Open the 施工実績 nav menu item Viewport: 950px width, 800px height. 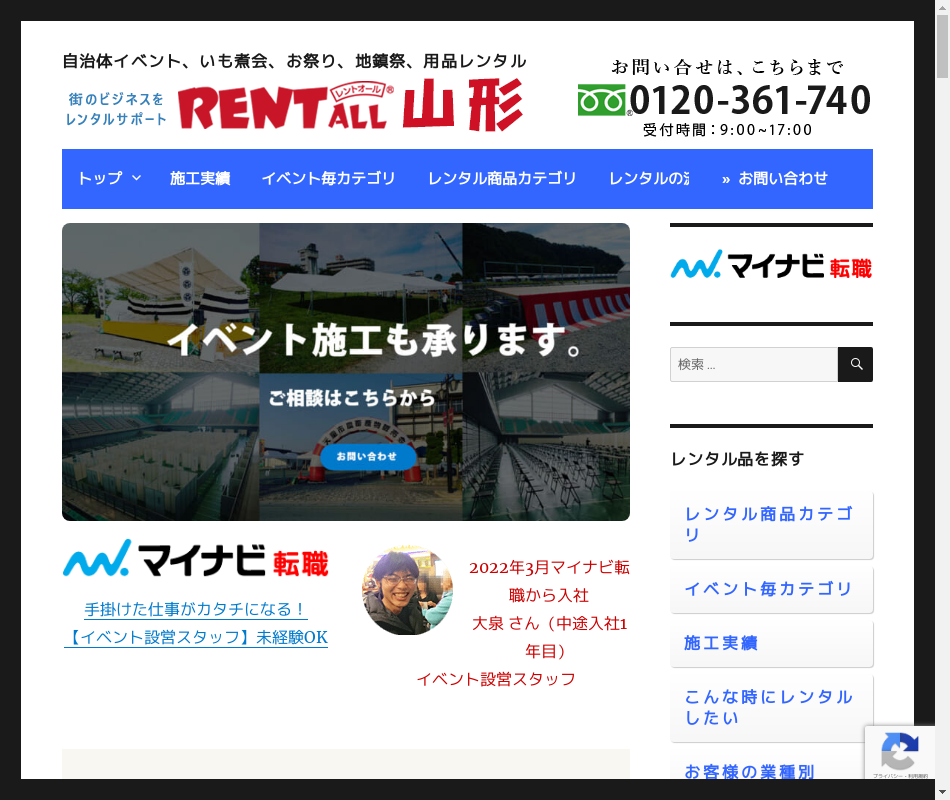pos(200,179)
